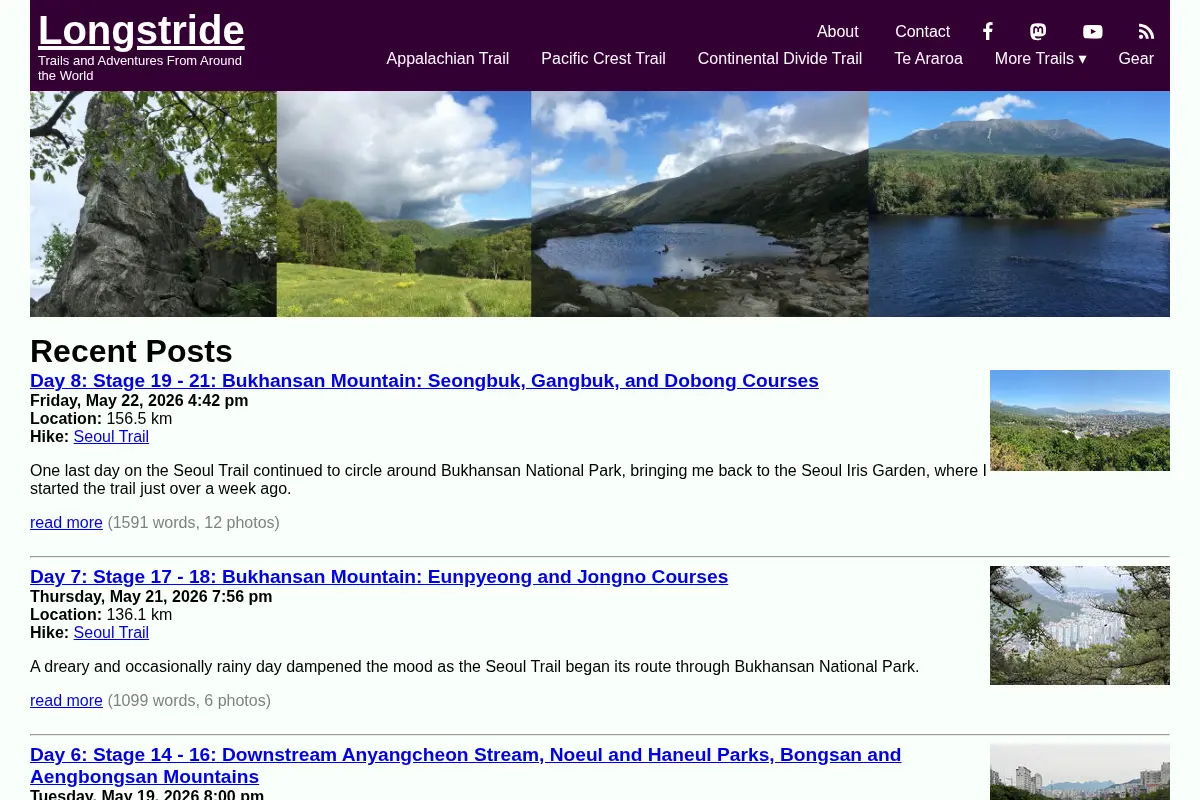
Task: Click read more for the Day 7 post
Action: point(66,701)
